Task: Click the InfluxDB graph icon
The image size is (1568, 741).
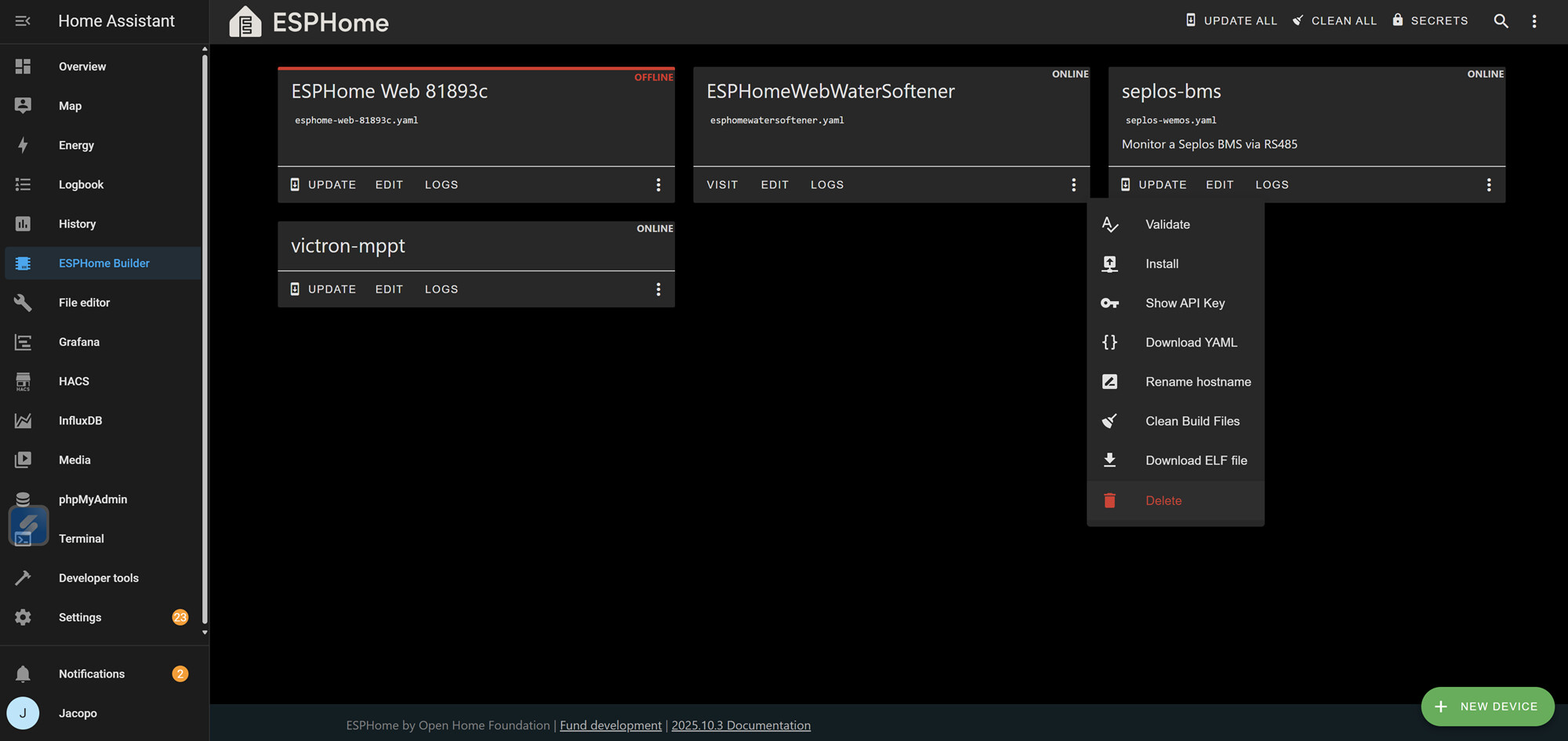Action: 23,420
